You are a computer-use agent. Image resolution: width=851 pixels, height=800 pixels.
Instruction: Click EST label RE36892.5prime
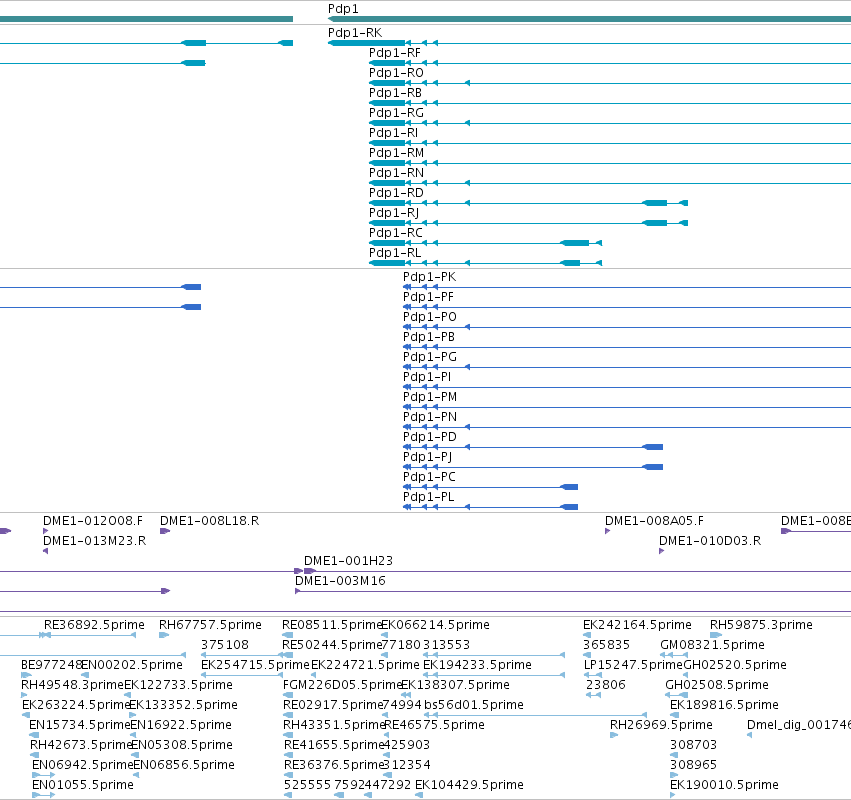(x=94, y=625)
